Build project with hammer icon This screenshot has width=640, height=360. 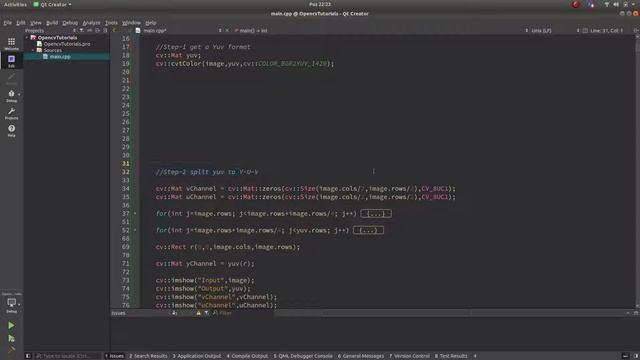11,349
